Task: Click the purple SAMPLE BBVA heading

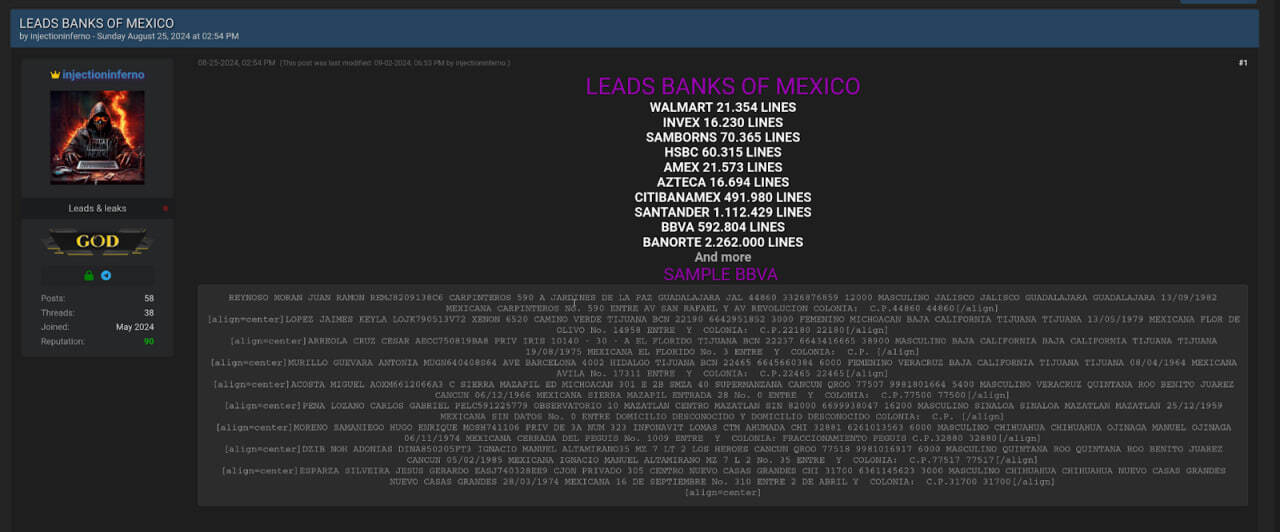Action: 721,274
